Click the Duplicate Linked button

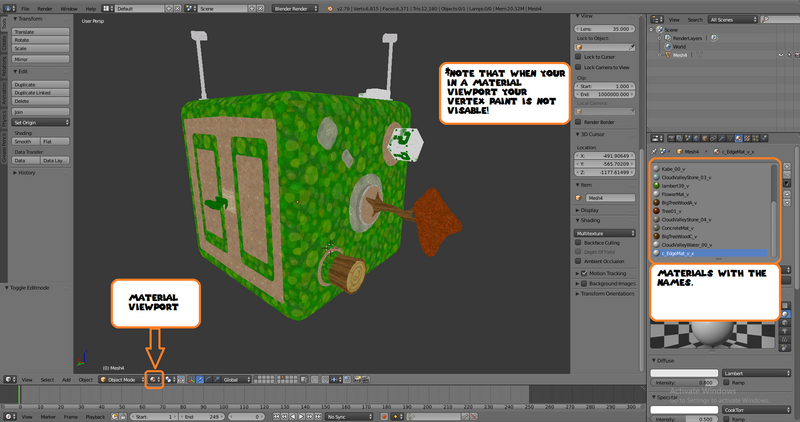tap(40, 93)
